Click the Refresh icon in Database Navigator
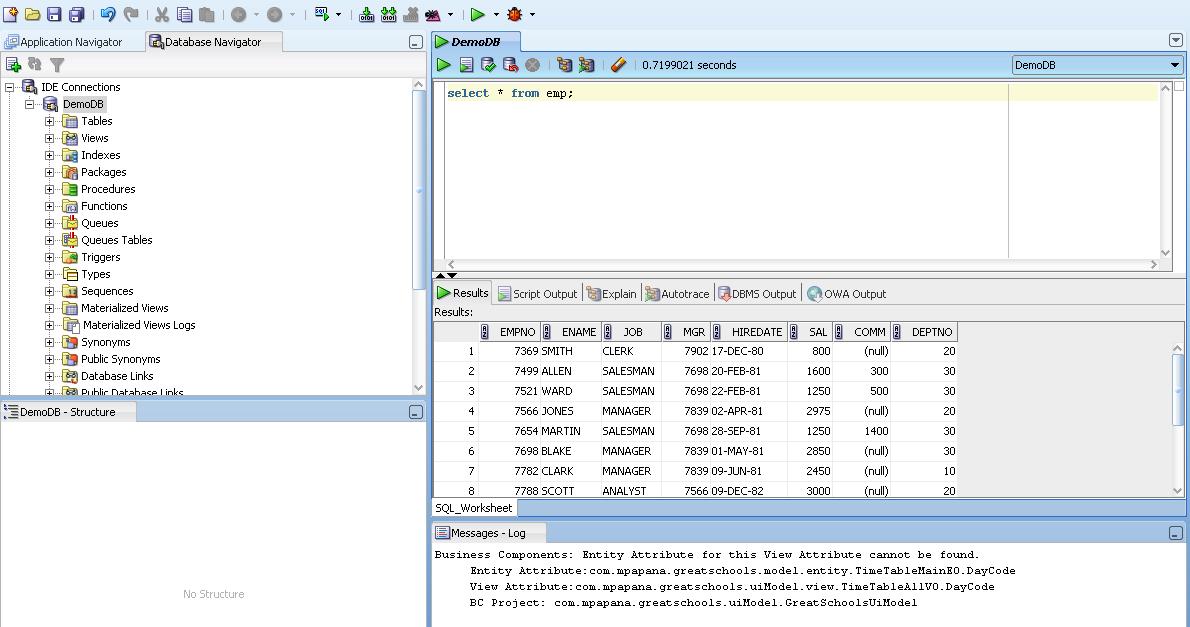1190x627 pixels. point(35,65)
